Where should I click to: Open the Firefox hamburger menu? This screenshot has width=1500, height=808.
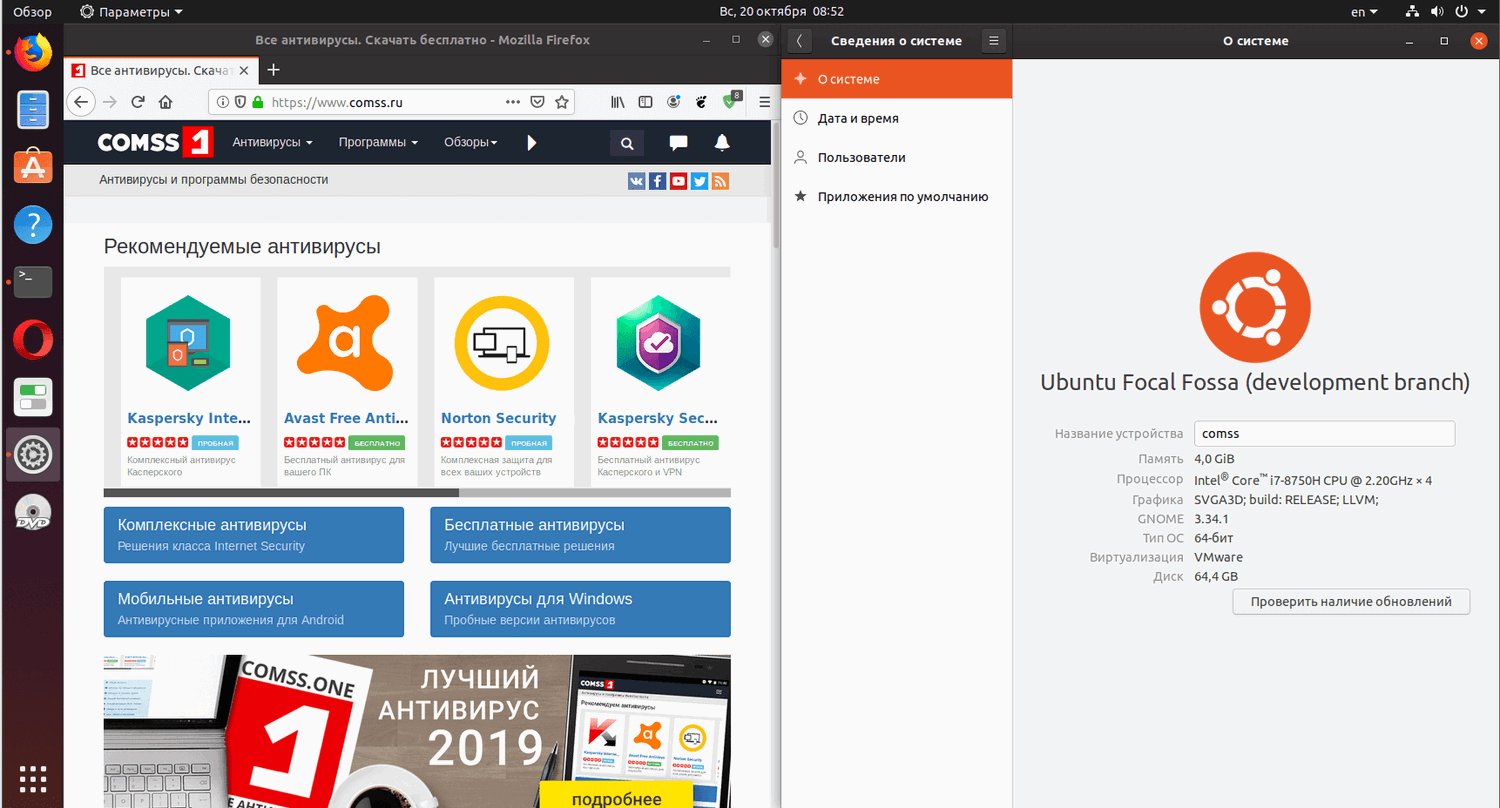(764, 101)
